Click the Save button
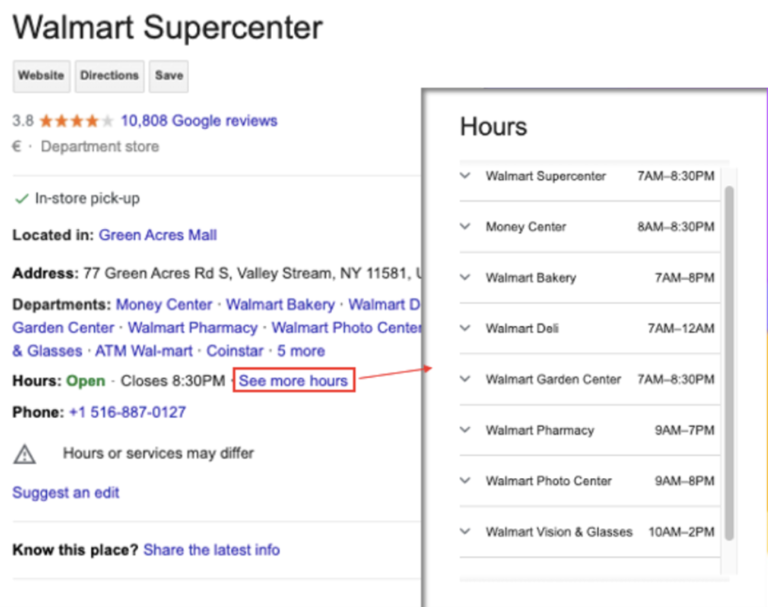This screenshot has width=768, height=607. [x=169, y=76]
